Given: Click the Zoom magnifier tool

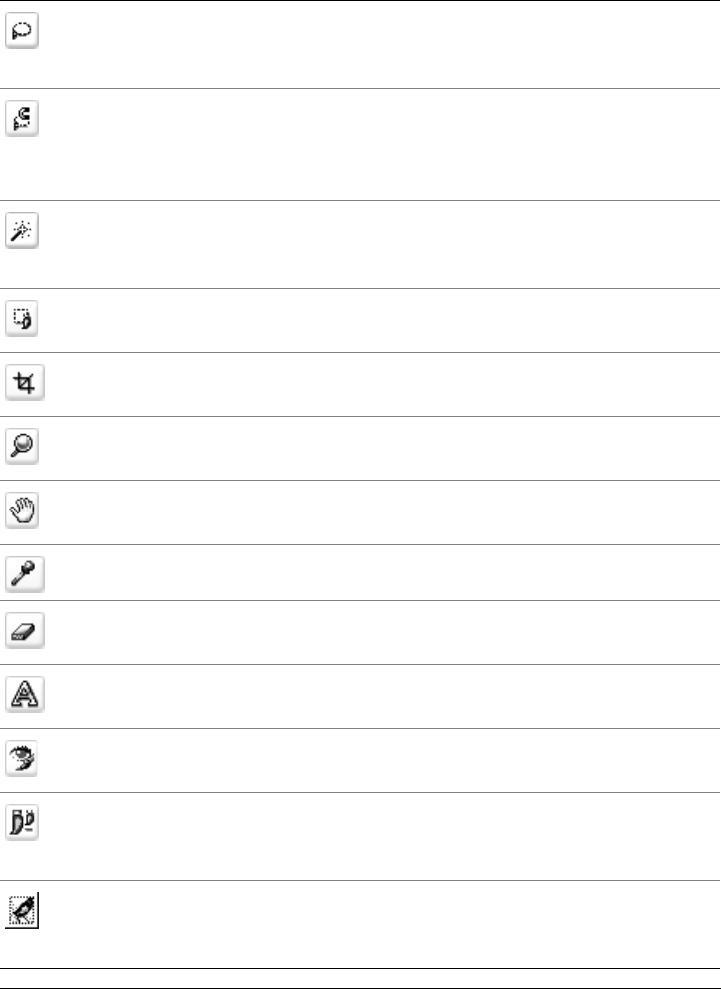Looking at the screenshot, I should pos(22,446).
